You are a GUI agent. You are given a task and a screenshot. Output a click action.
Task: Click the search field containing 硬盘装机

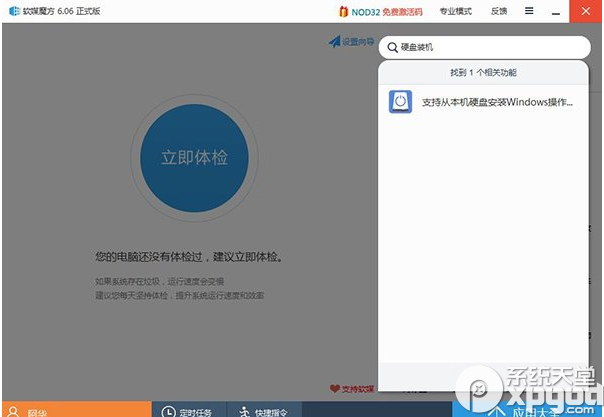click(x=485, y=47)
